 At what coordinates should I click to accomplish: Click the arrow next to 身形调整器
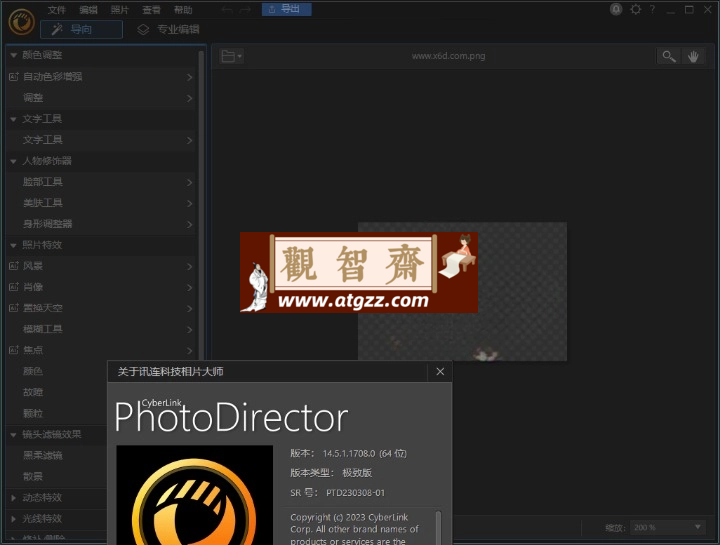click(190, 225)
